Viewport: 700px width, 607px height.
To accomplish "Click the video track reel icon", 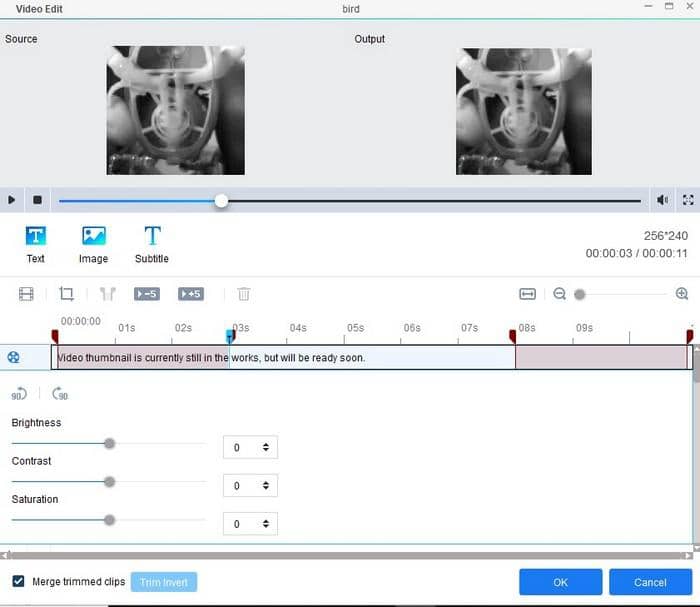I will [13, 357].
